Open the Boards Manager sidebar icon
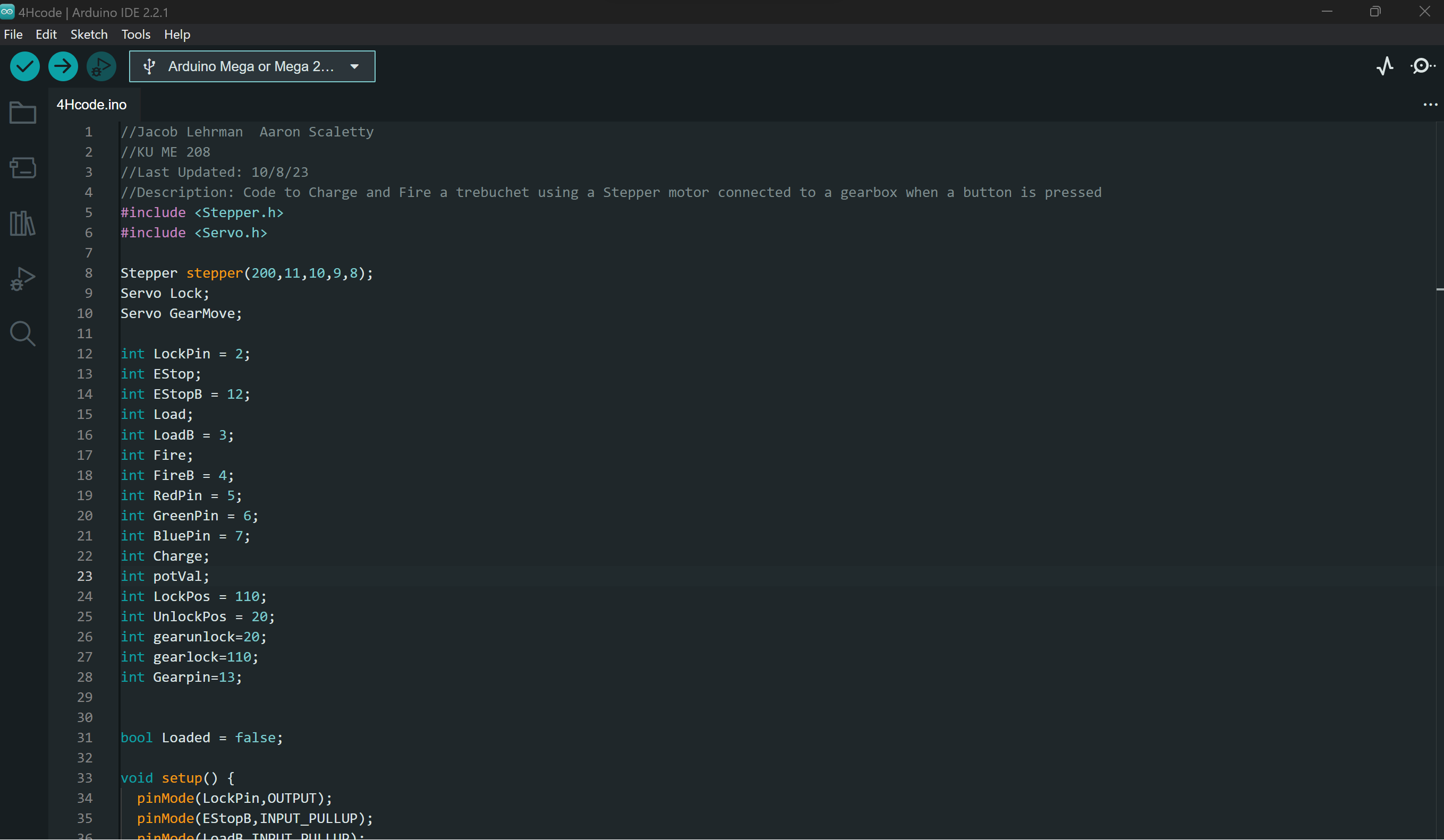Image resolution: width=1444 pixels, height=840 pixels. click(x=22, y=168)
